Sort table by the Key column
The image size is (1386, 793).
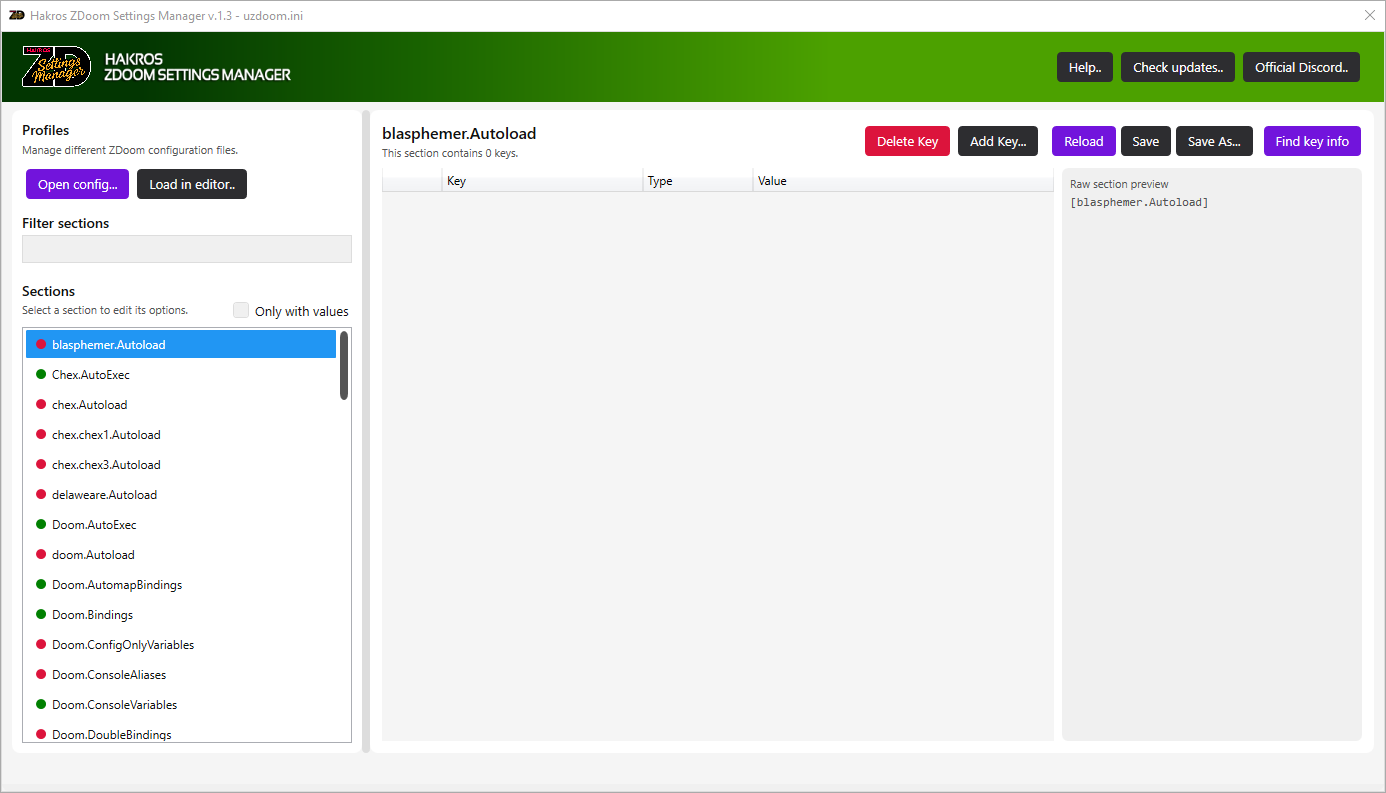[x=542, y=181]
